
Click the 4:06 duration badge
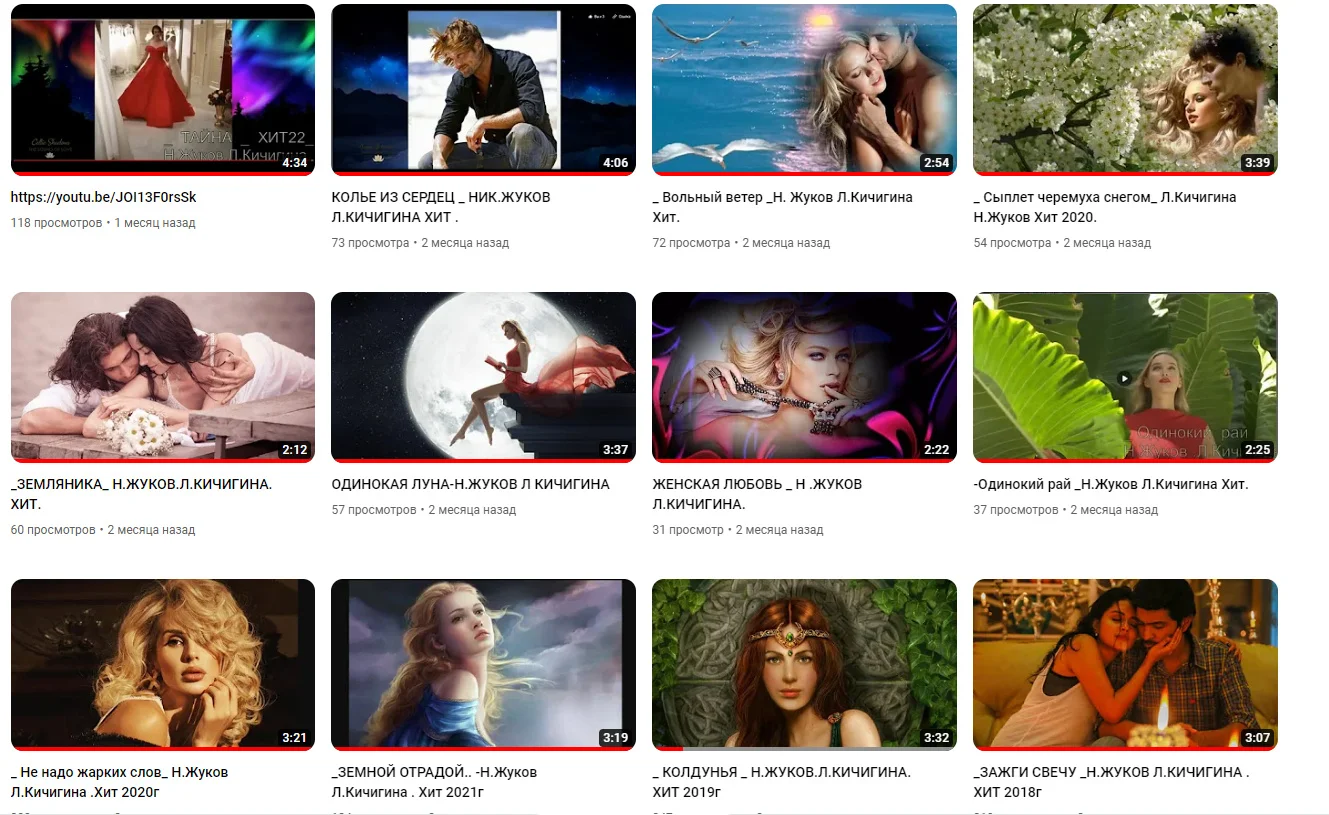615,162
